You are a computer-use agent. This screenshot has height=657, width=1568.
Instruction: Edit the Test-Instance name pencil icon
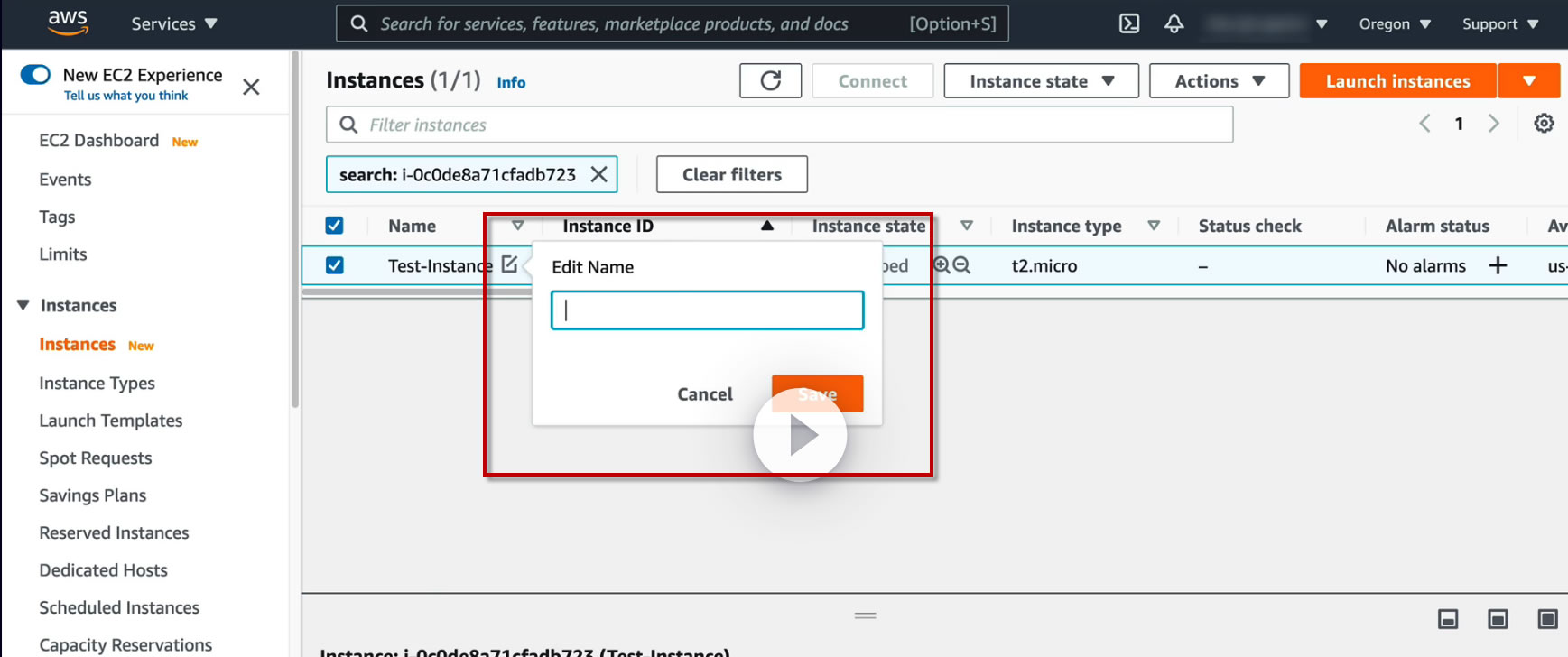(510, 264)
